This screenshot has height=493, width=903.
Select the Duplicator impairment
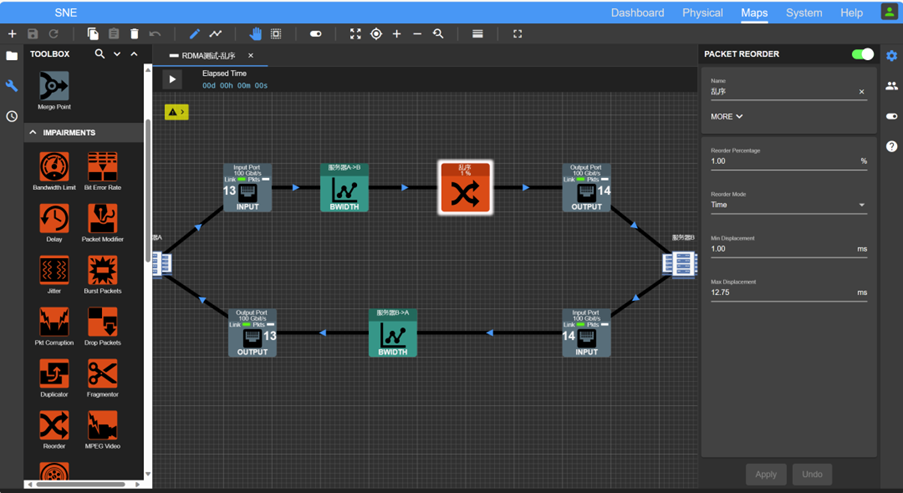click(54, 378)
